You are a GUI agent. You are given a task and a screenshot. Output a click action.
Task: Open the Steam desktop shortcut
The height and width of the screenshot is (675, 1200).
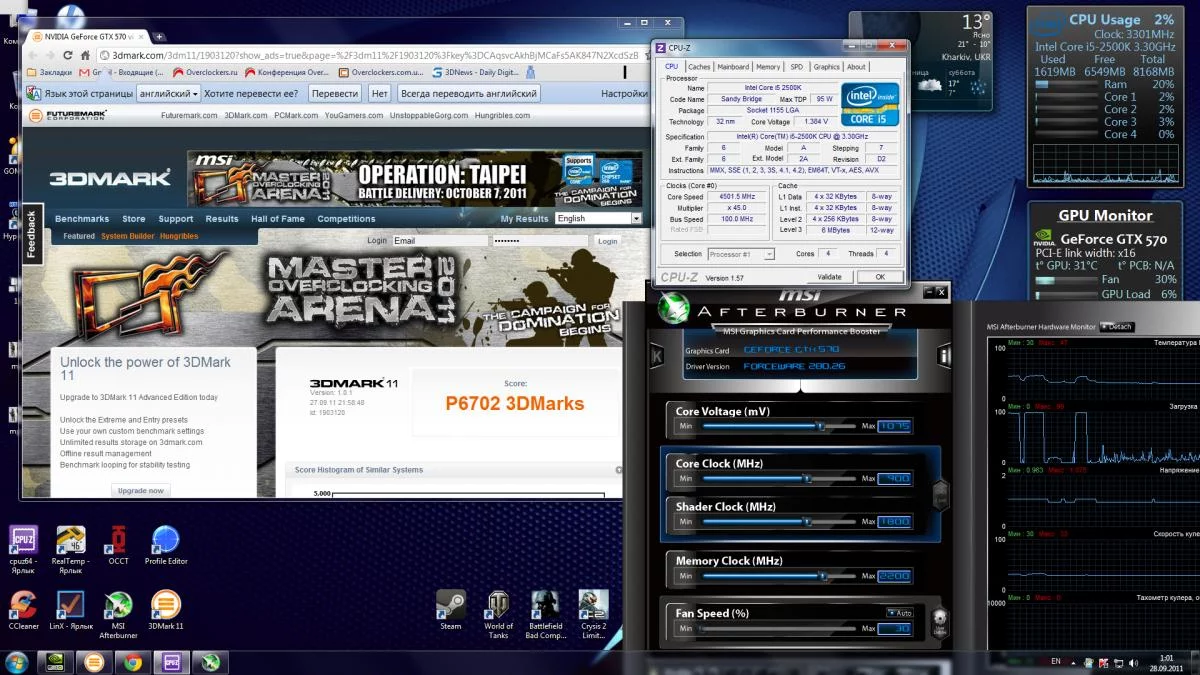pyautogui.click(x=450, y=605)
